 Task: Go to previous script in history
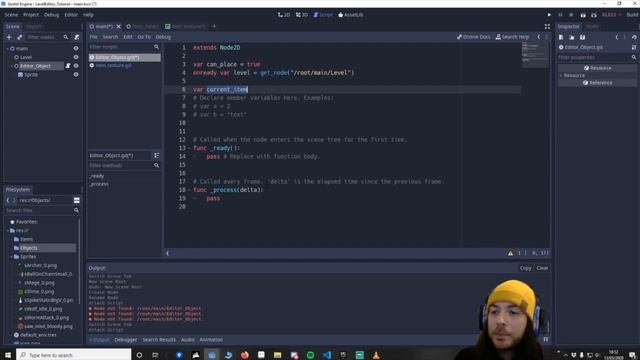[539, 37]
